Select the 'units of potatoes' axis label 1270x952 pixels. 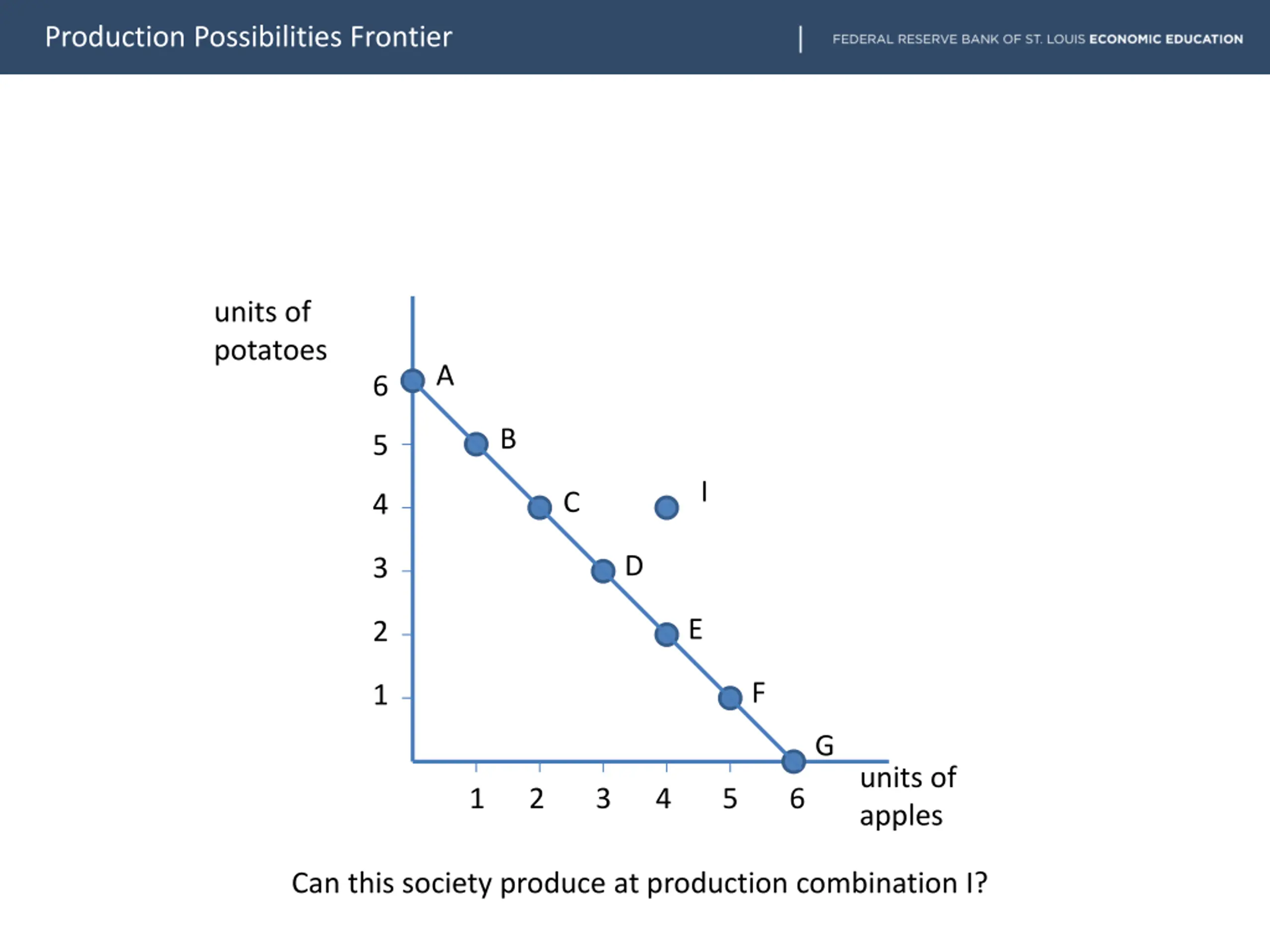(270, 332)
